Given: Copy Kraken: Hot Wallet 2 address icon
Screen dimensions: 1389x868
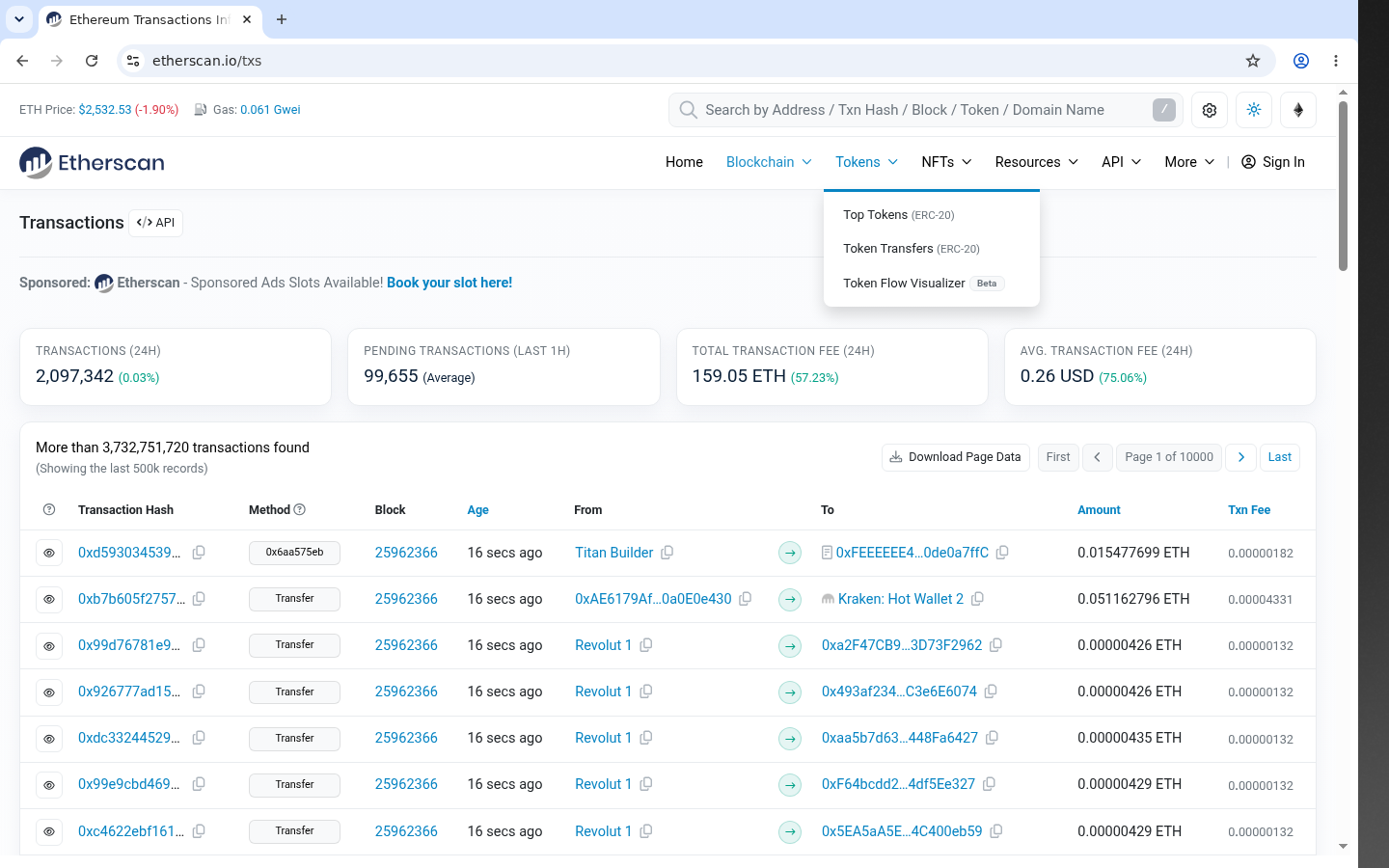Looking at the screenshot, I should [x=977, y=599].
